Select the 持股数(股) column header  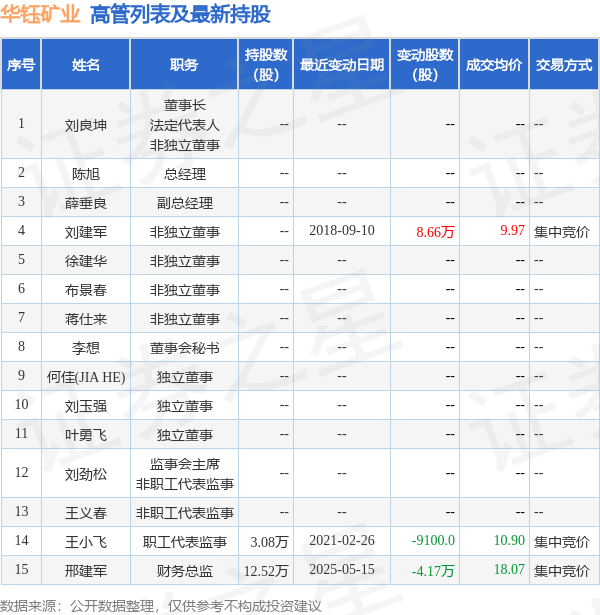click(x=266, y=64)
